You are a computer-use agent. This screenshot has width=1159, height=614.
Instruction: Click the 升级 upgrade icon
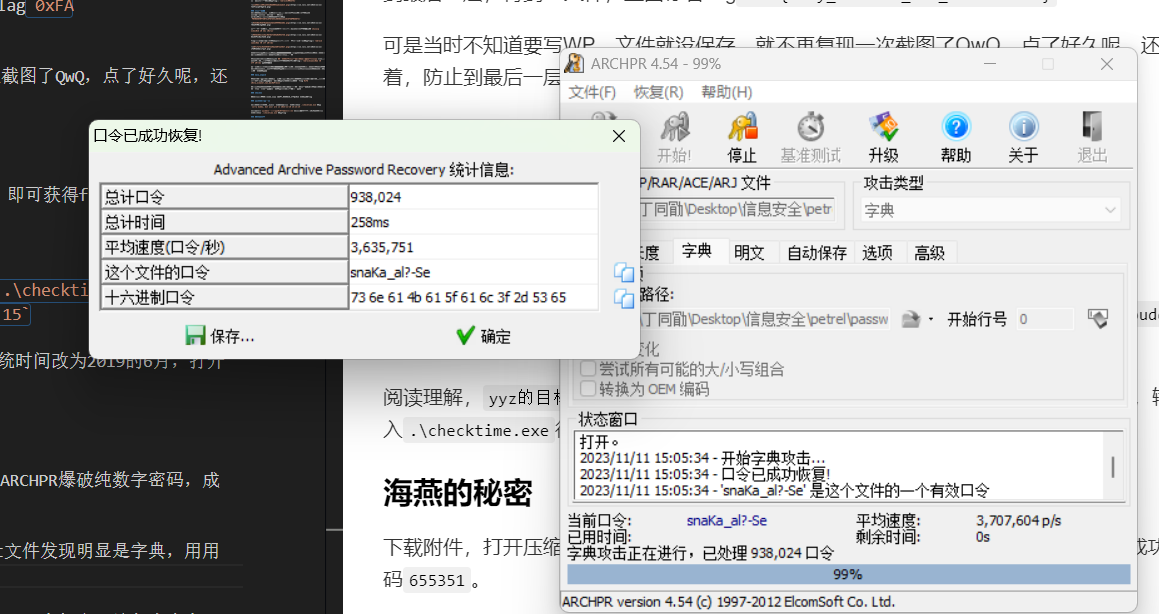[883, 137]
